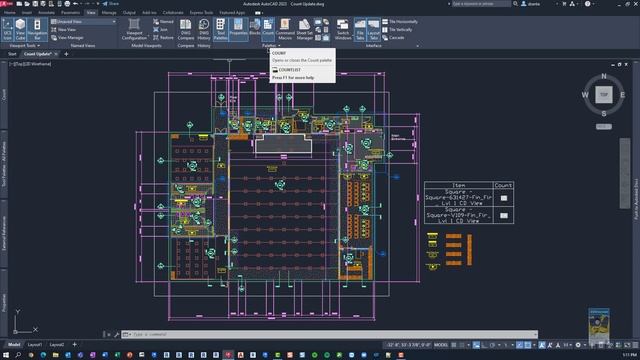Close the Count Update file tab
Image resolution: width=640 pixels, height=360 pixels.
point(56,54)
